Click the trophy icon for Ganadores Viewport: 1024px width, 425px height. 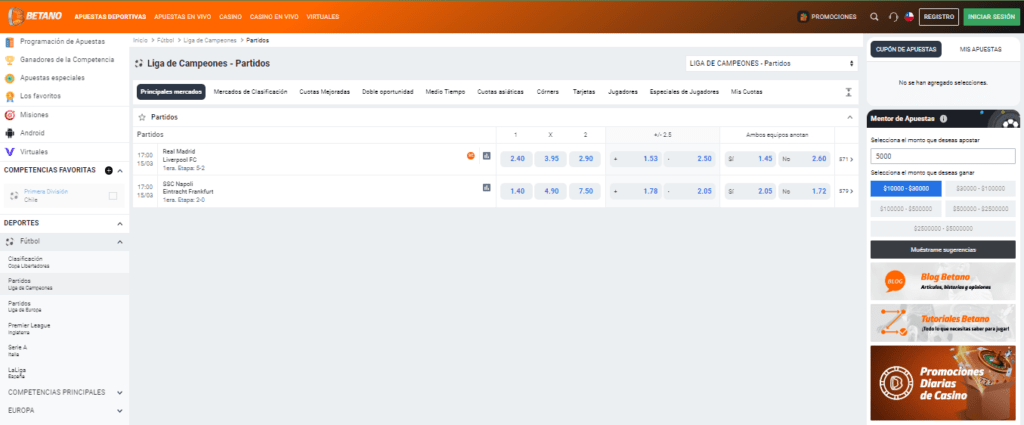[x=10, y=60]
